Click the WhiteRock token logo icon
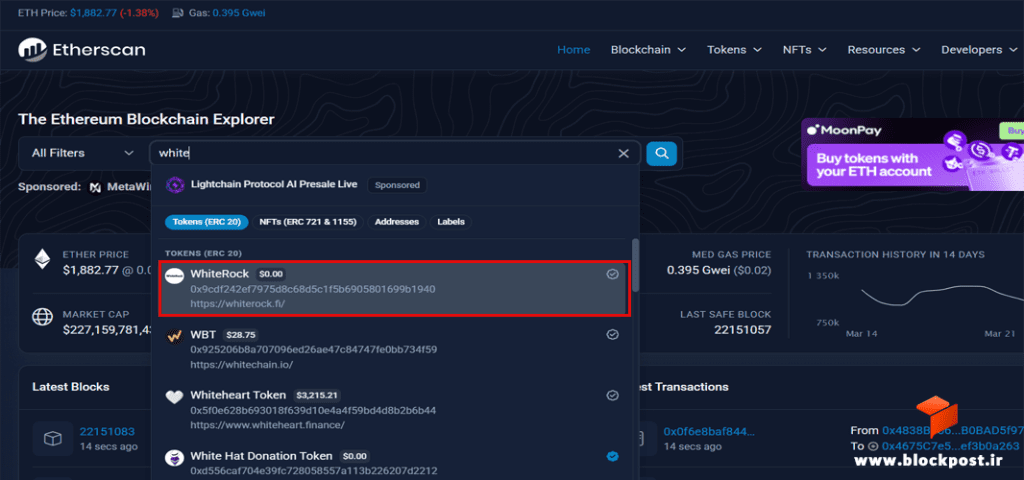The height and width of the screenshot is (480, 1024). [174, 276]
